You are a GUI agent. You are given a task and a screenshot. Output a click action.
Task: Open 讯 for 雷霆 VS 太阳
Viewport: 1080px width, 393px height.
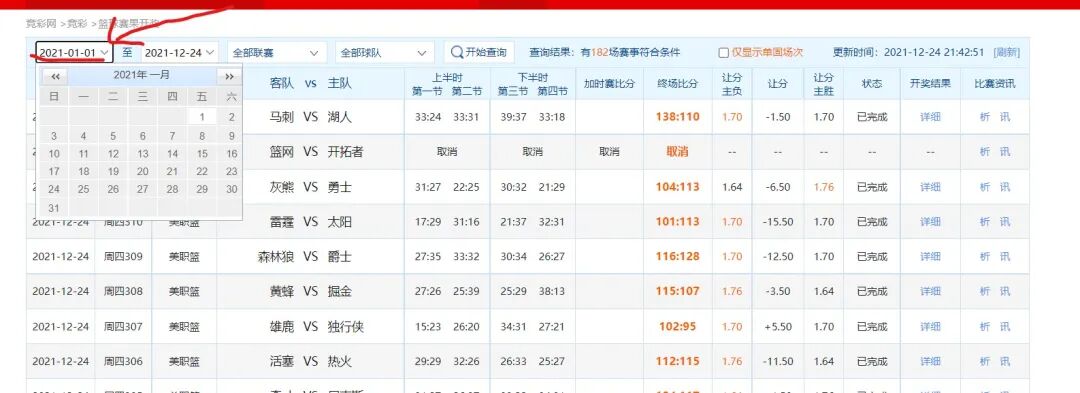point(1005,222)
